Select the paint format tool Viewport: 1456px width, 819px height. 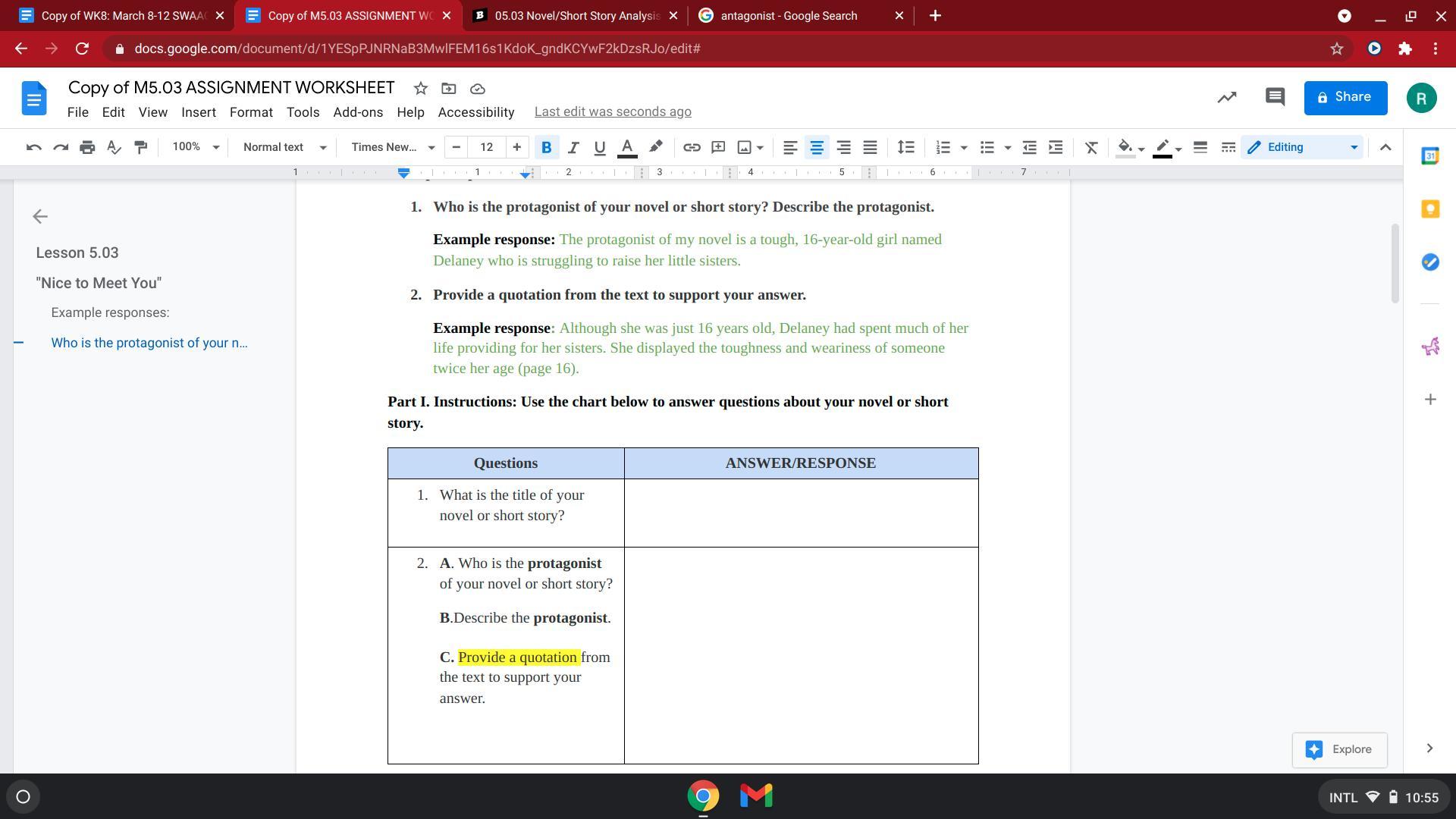point(140,147)
